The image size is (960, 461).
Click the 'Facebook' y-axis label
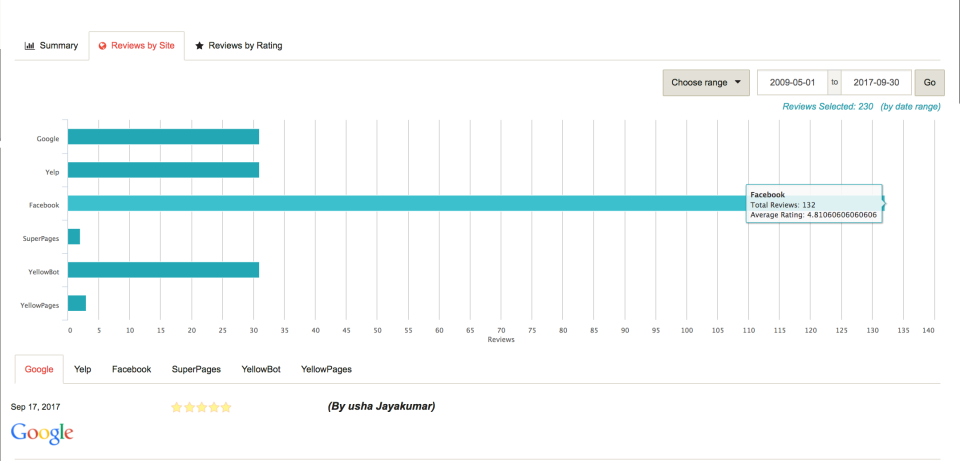click(44, 205)
